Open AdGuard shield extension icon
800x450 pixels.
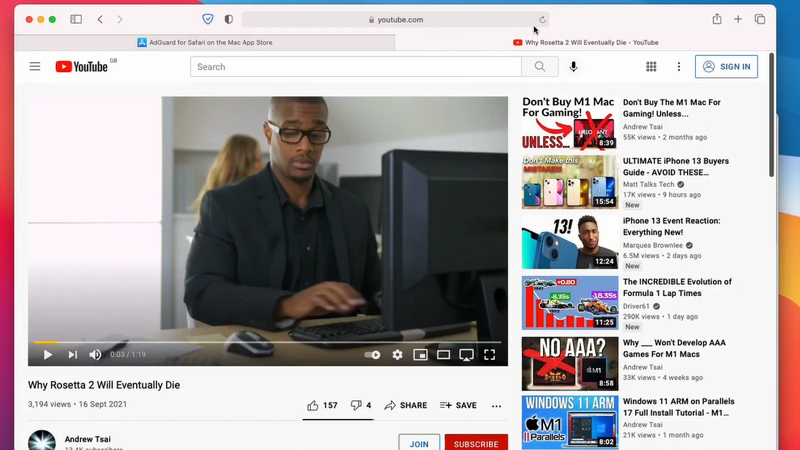click(x=208, y=19)
